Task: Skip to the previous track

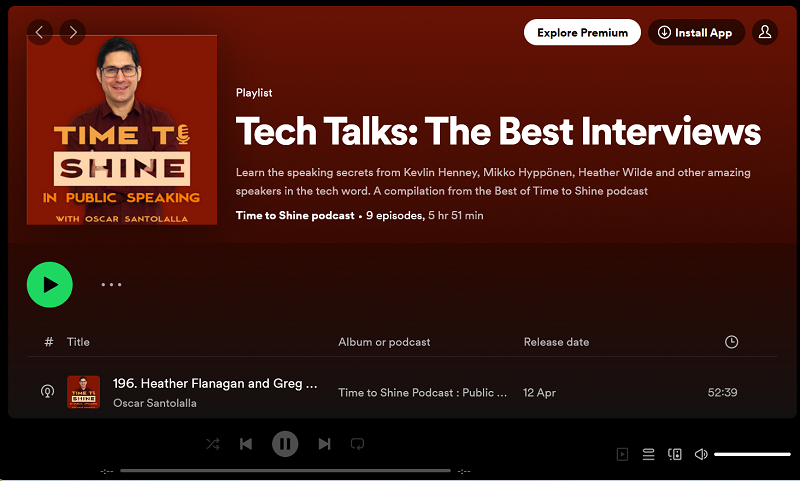Action: point(246,444)
